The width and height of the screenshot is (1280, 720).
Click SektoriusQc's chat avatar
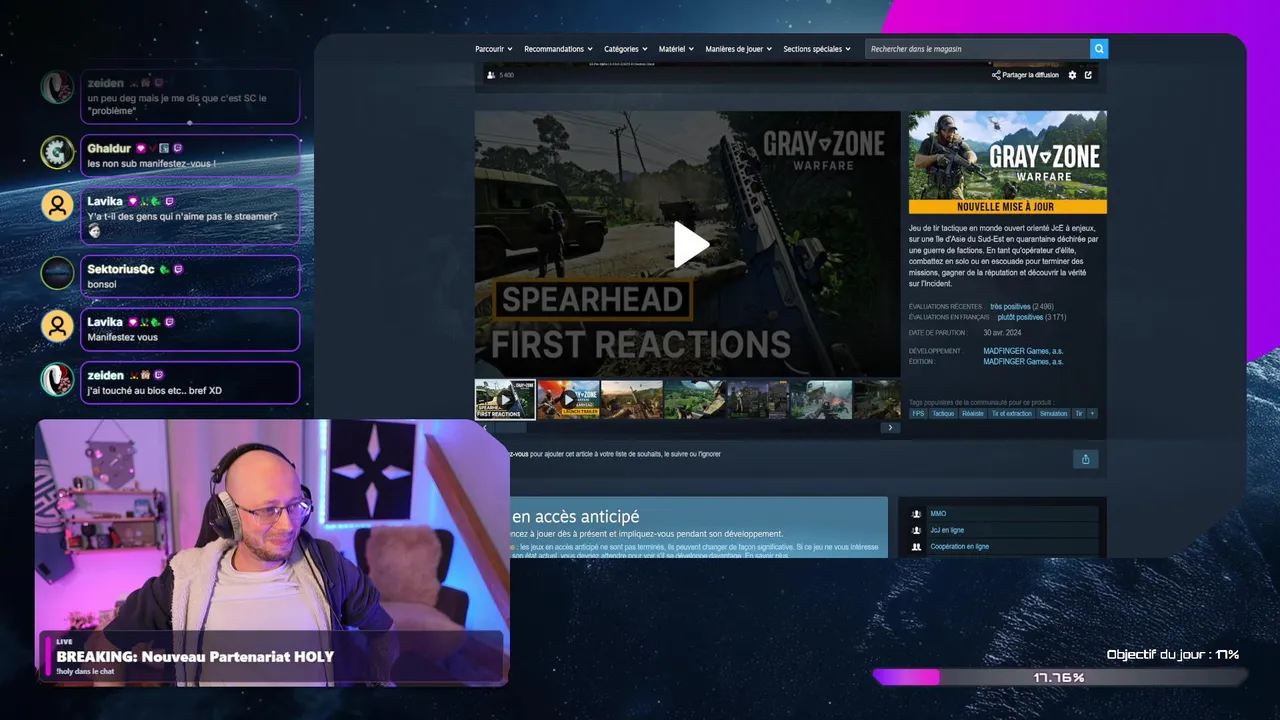click(57, 273)
